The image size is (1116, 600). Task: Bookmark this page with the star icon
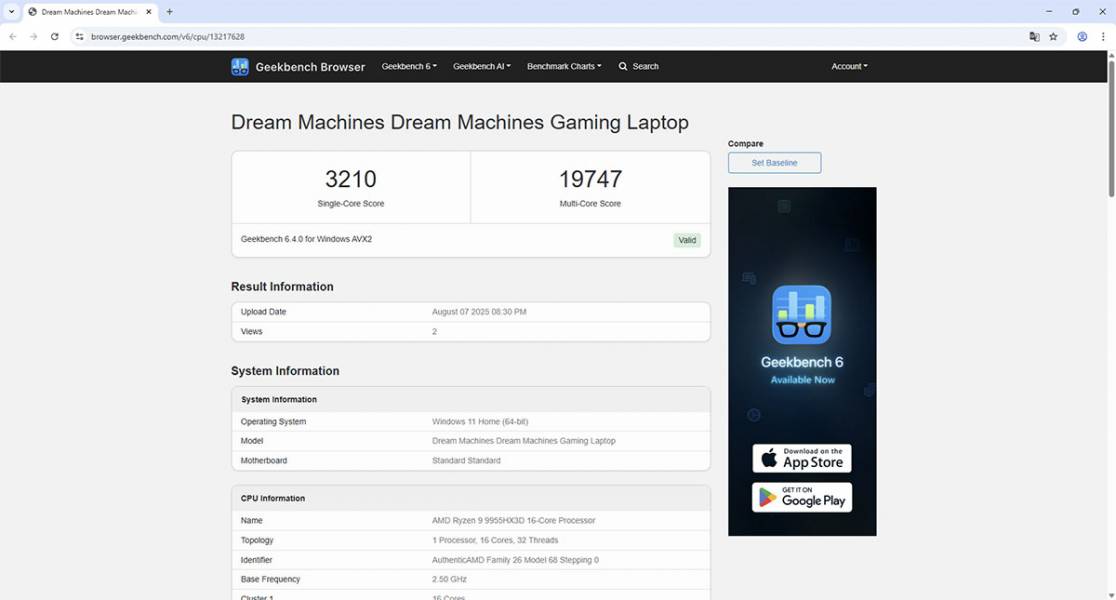(x=1053, y=36)
